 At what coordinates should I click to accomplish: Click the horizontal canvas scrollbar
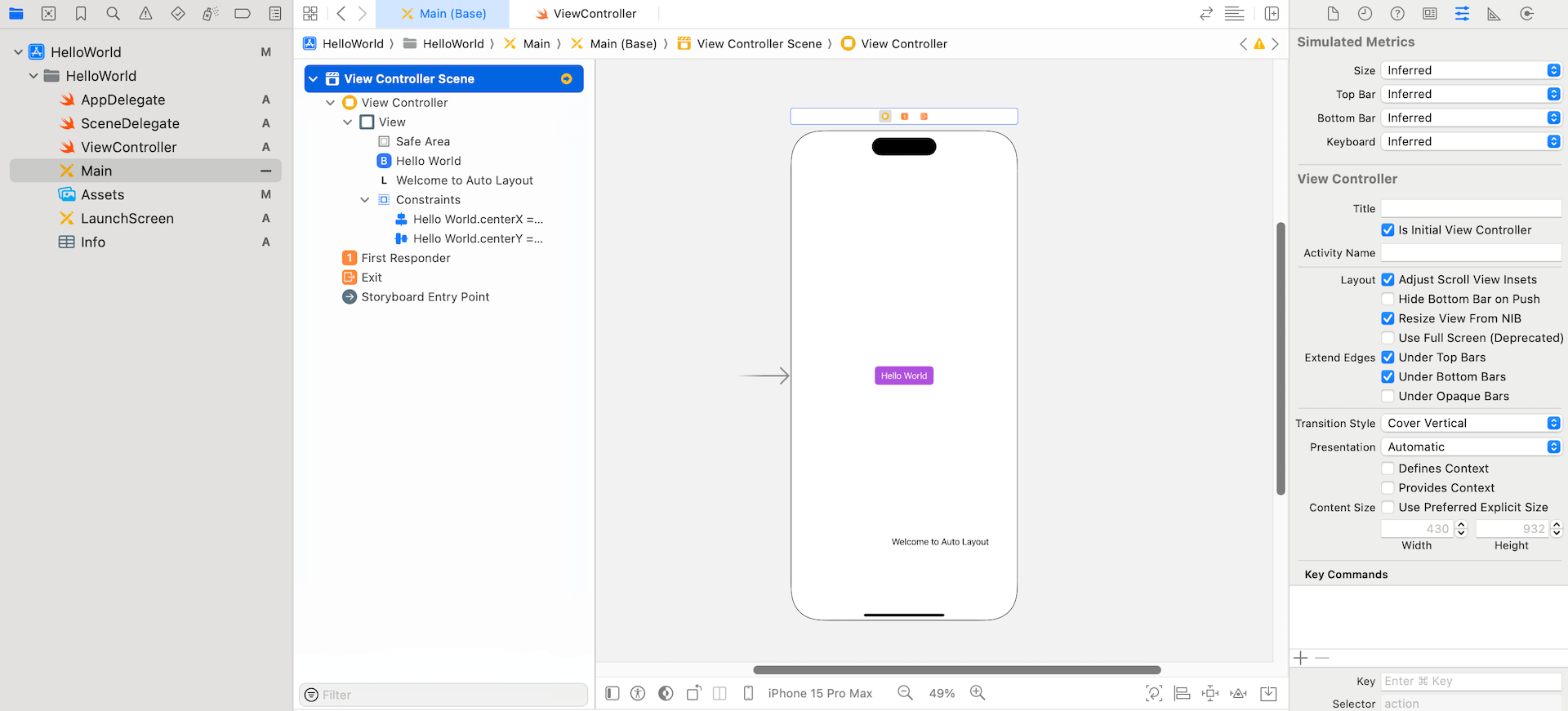pyautogui.click(x=956, y=670)
